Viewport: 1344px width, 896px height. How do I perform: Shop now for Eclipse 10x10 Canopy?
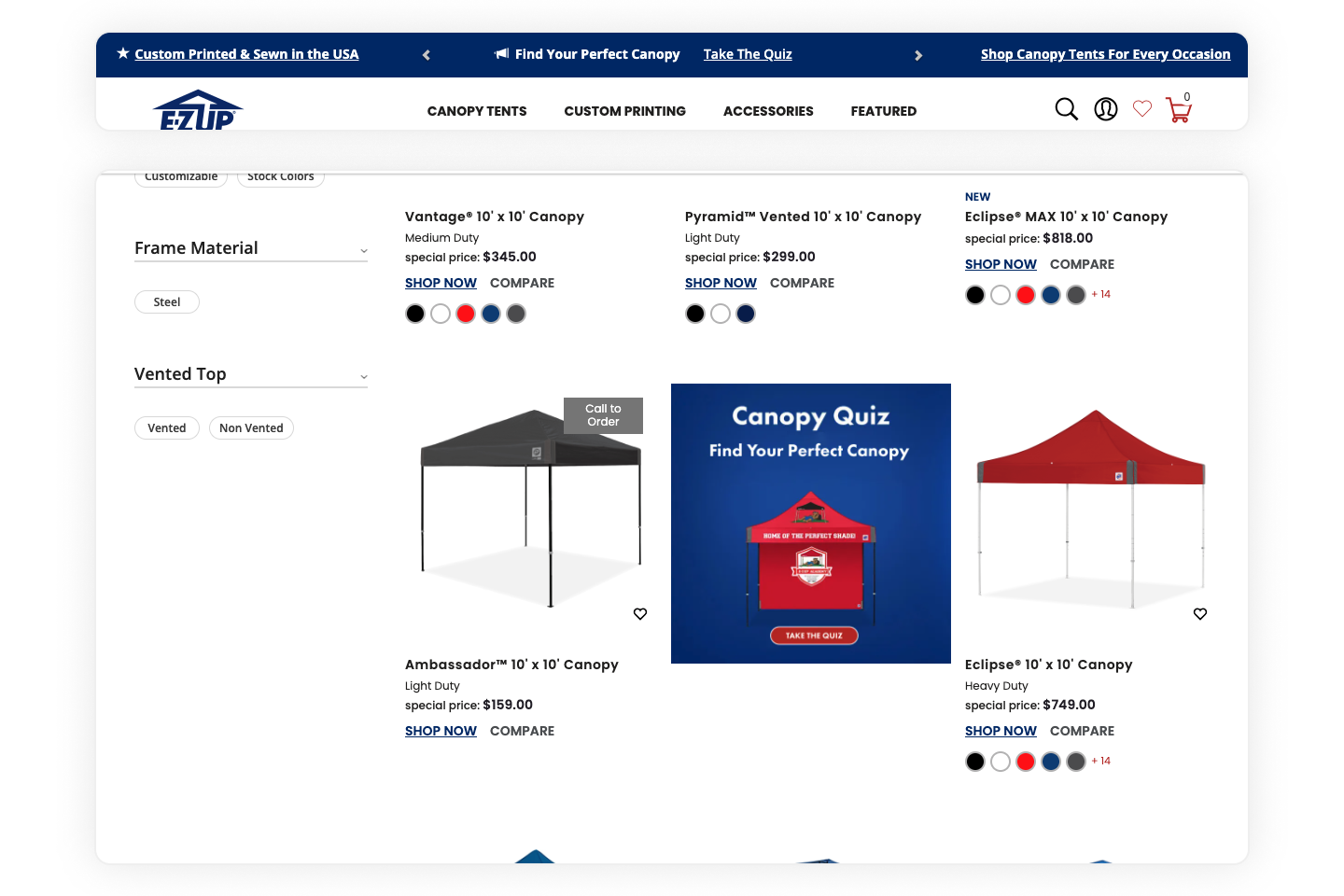tap(1001, 731)
